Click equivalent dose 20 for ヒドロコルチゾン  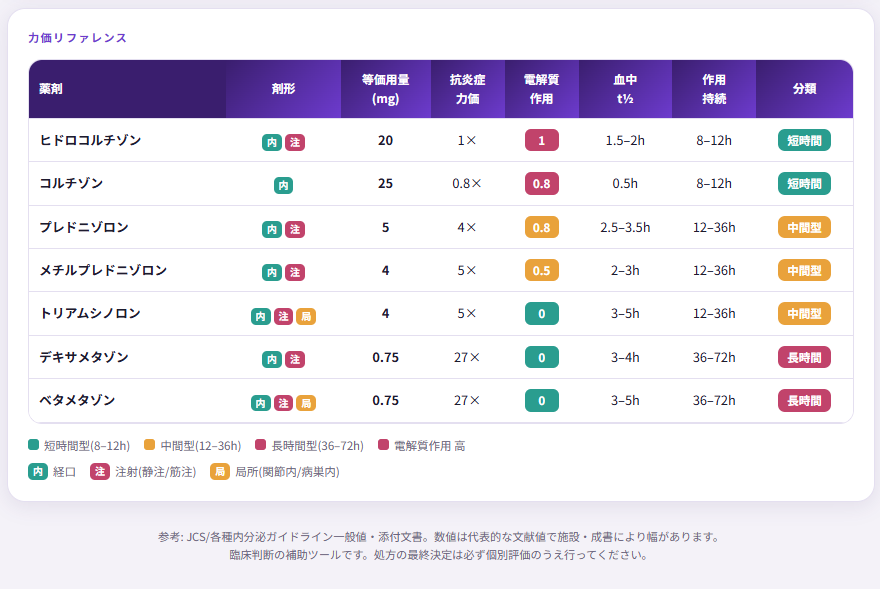pos(386,140)
